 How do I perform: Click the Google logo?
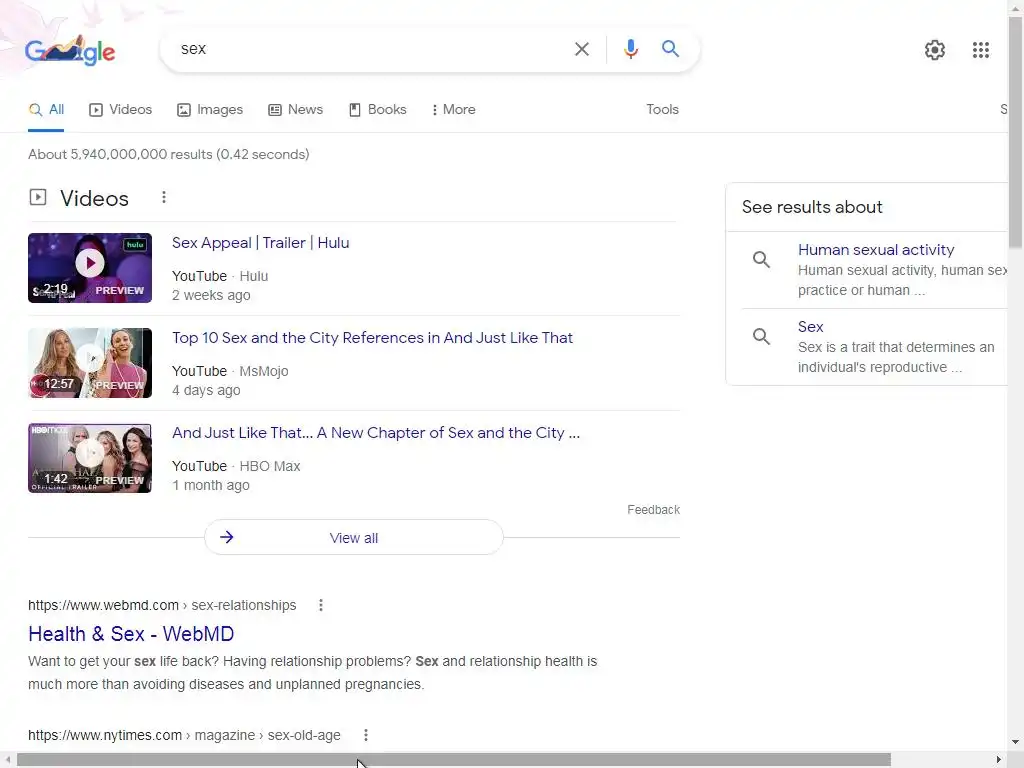(70, 50)
